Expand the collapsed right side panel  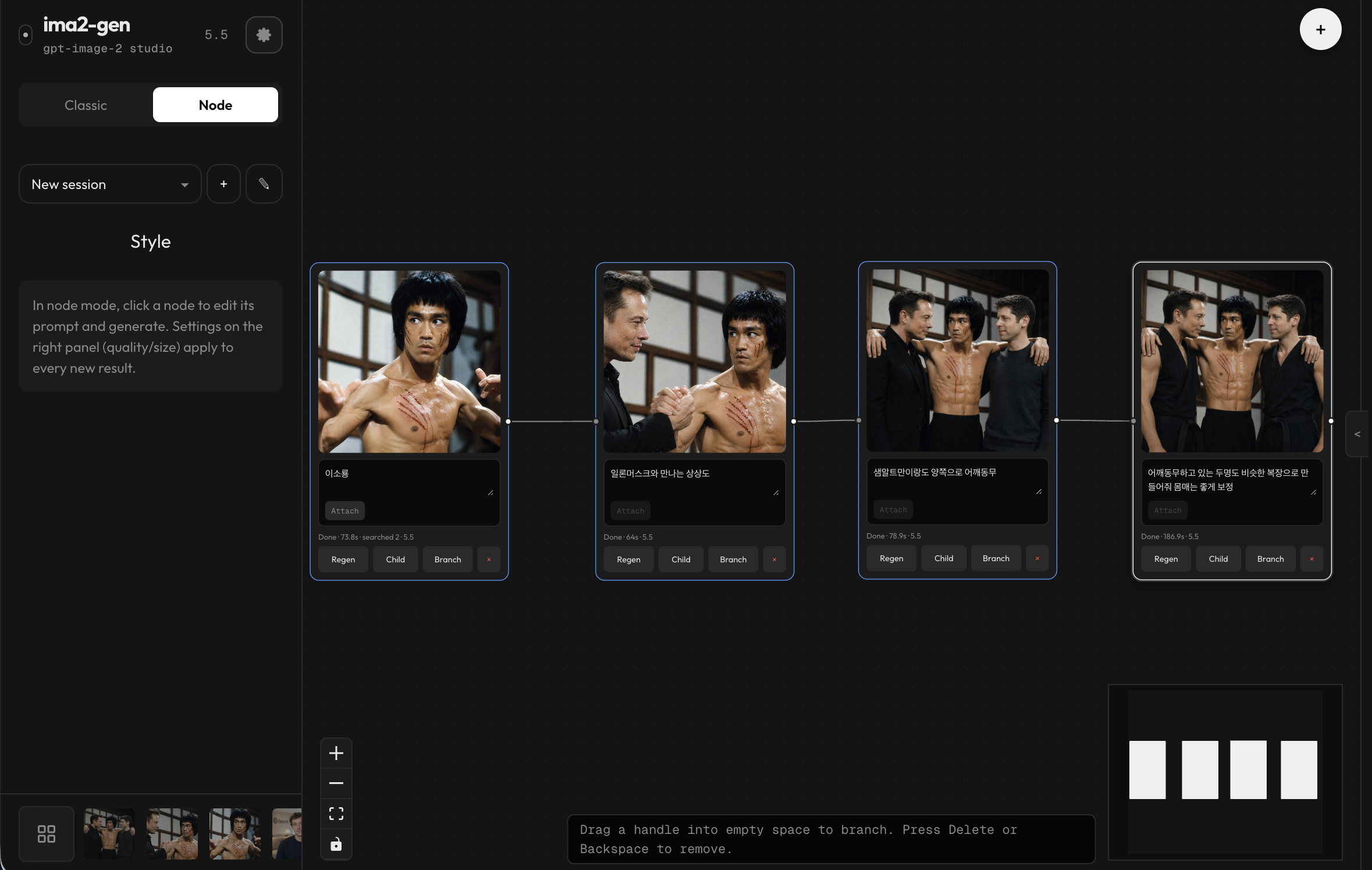[1357, 434]
